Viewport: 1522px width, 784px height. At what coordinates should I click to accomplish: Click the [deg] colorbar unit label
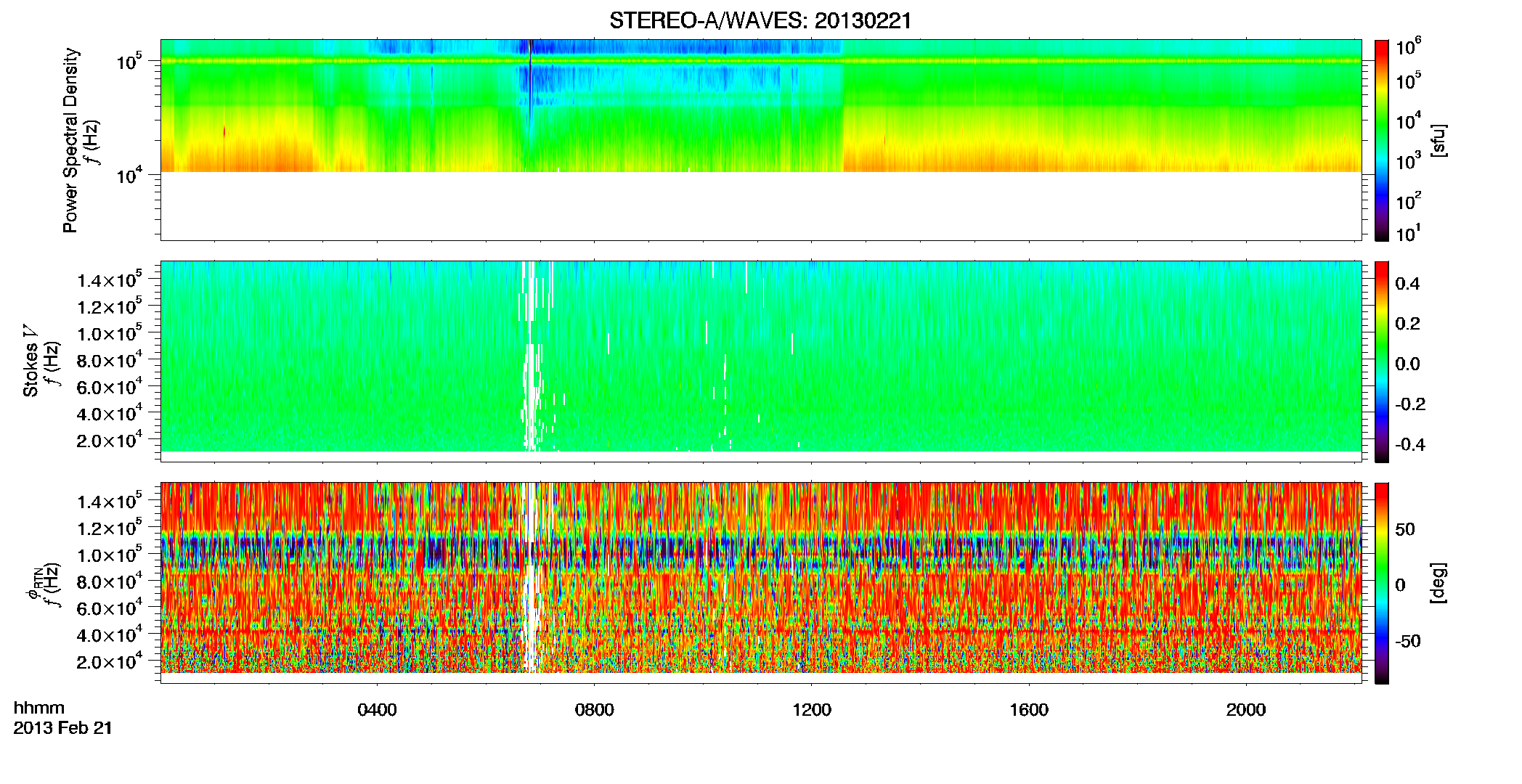coord(1438,583)
